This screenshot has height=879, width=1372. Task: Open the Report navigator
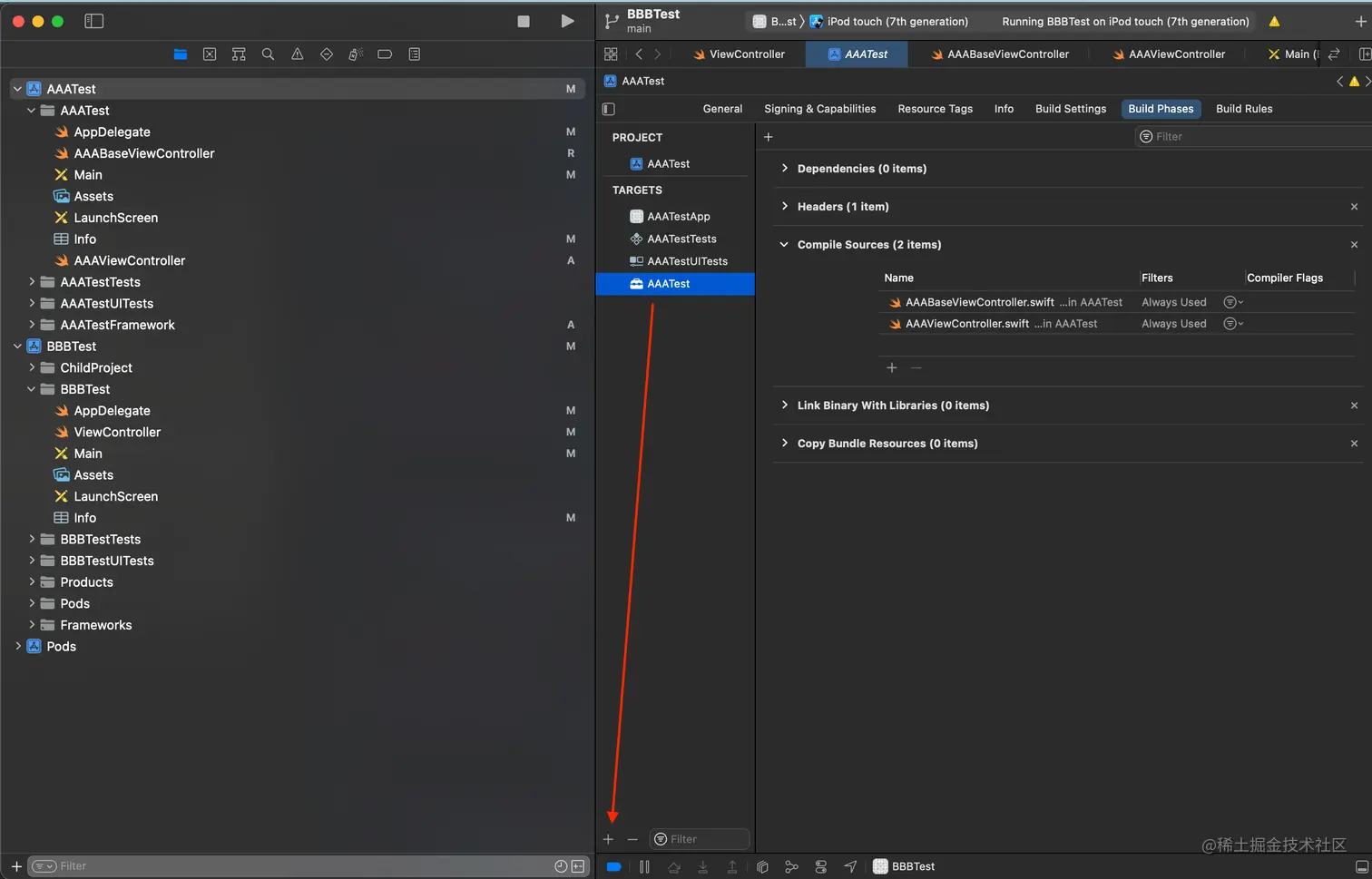click(x=415, y=54)
